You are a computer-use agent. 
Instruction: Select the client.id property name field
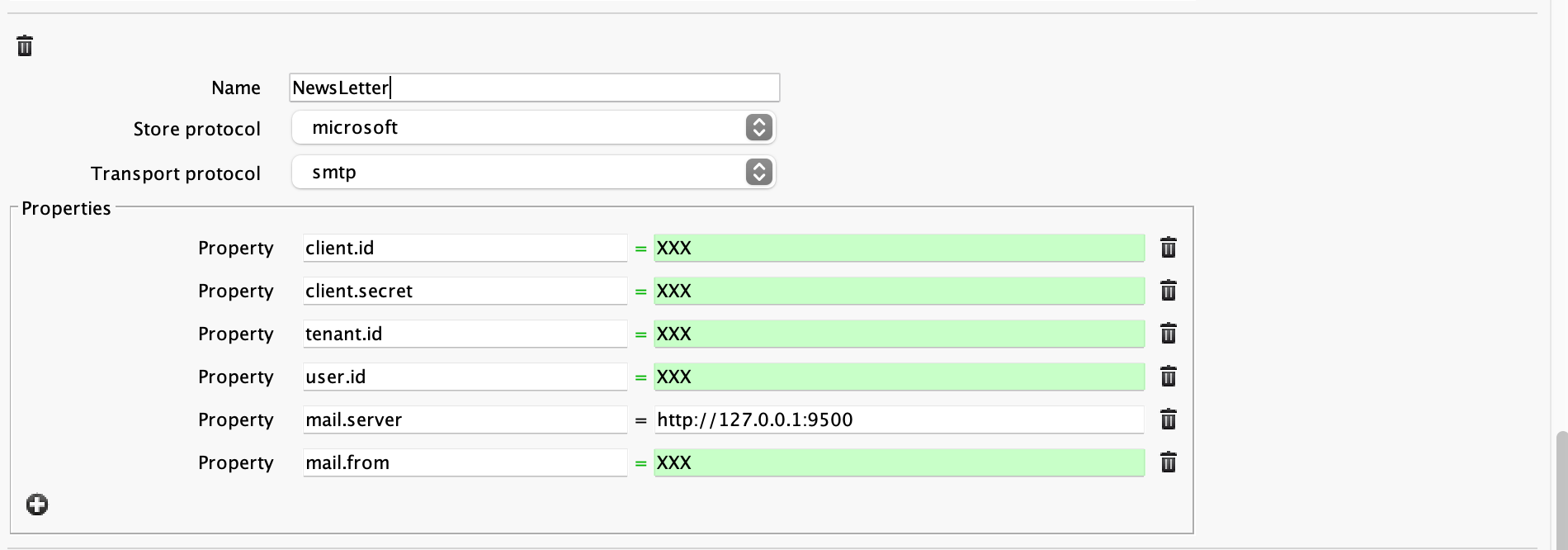(465, 247)
